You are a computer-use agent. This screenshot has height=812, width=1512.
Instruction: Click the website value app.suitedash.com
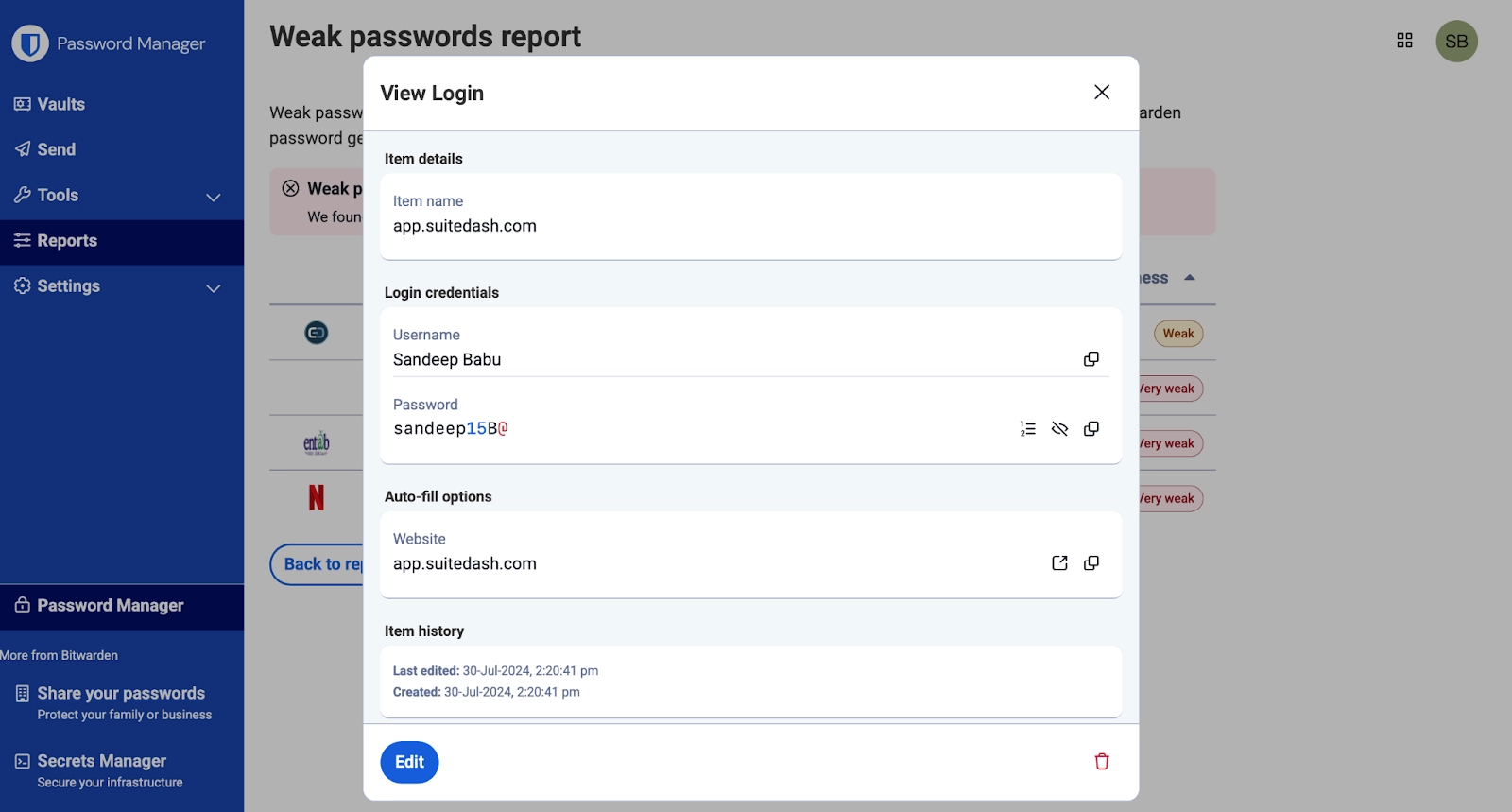465,564
